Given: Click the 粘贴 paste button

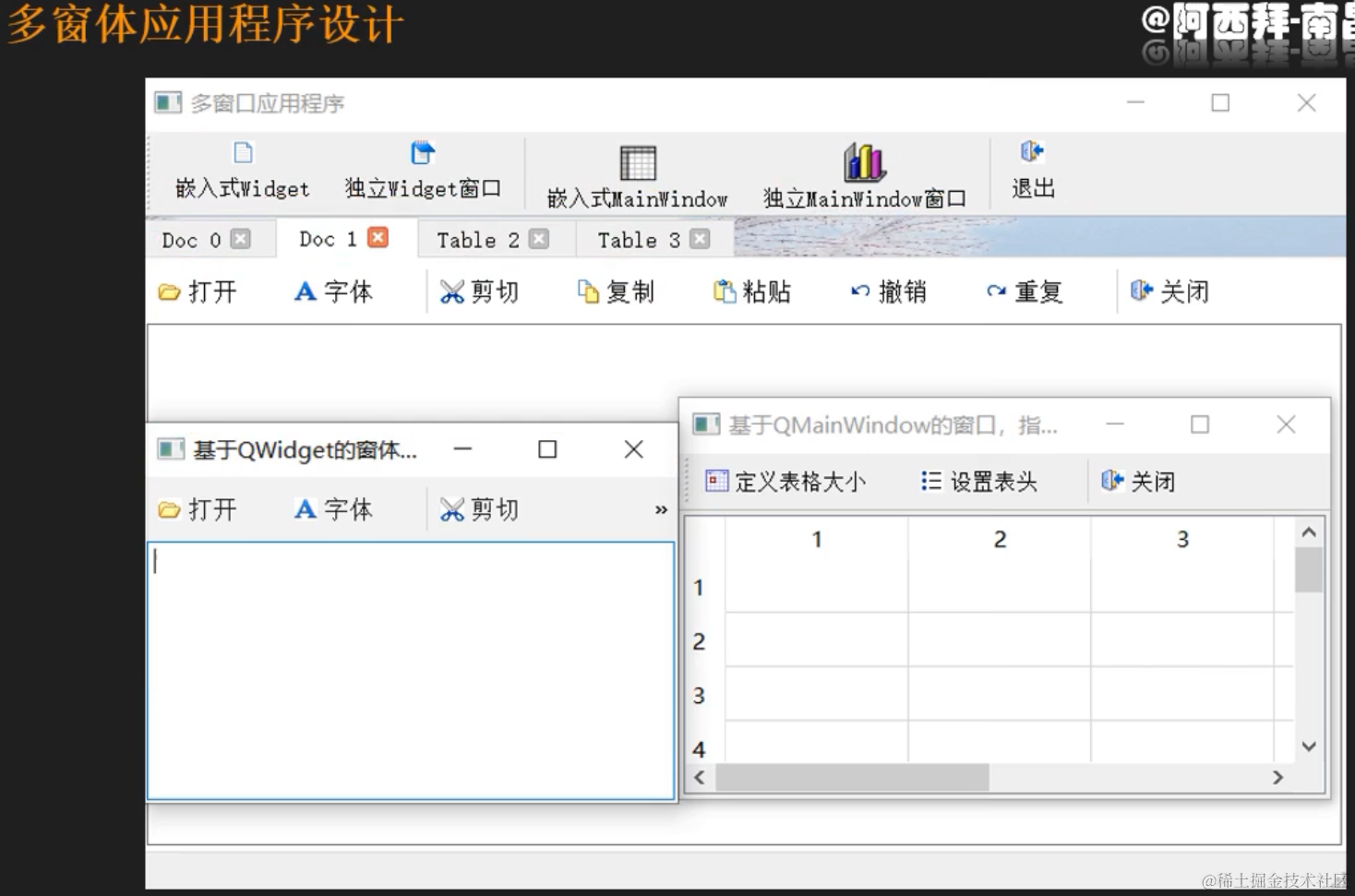Looking at the screenshot, I should click(x=752, y=292).
